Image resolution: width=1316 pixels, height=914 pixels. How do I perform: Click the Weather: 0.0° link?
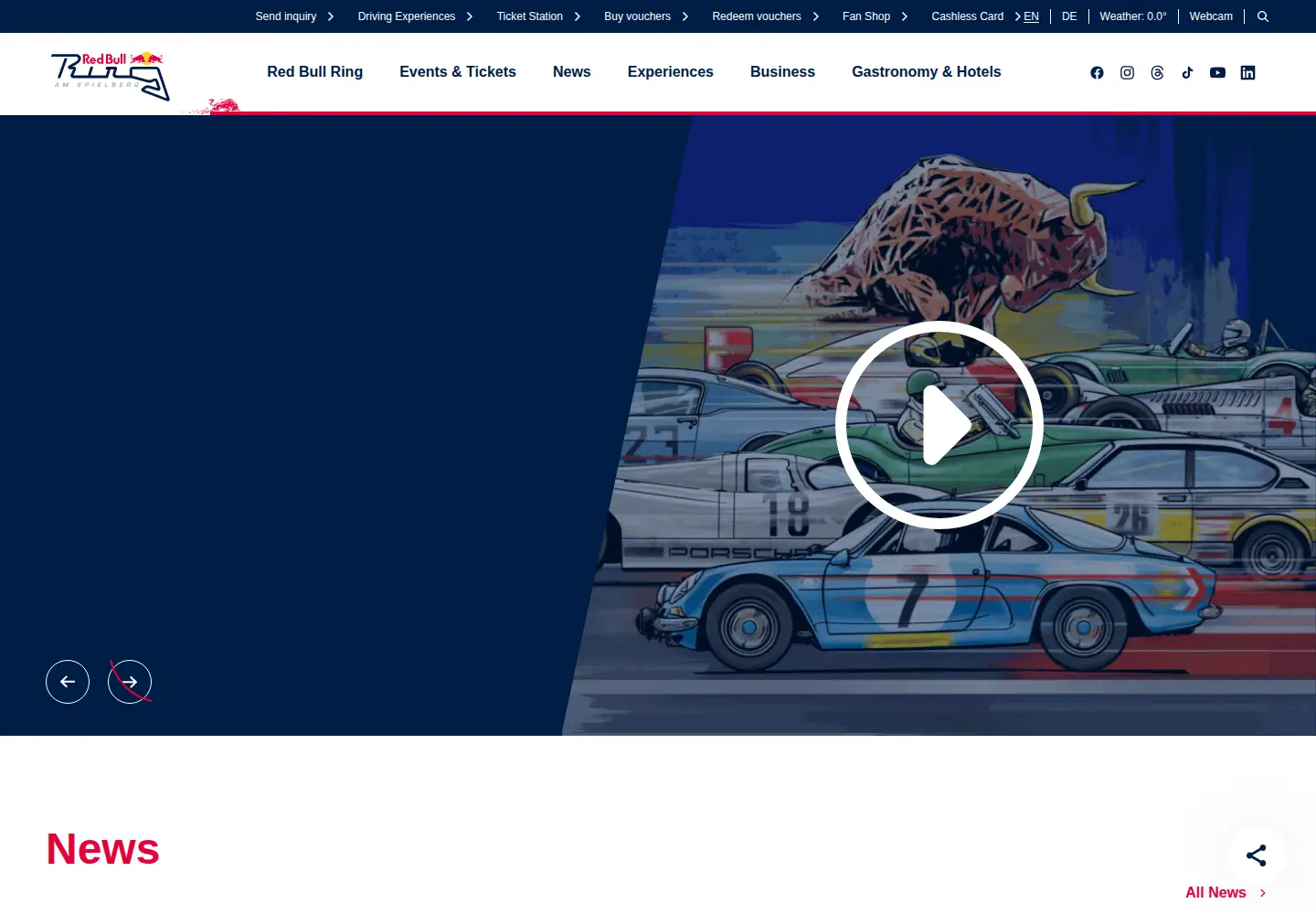(x=1133, y=16)
